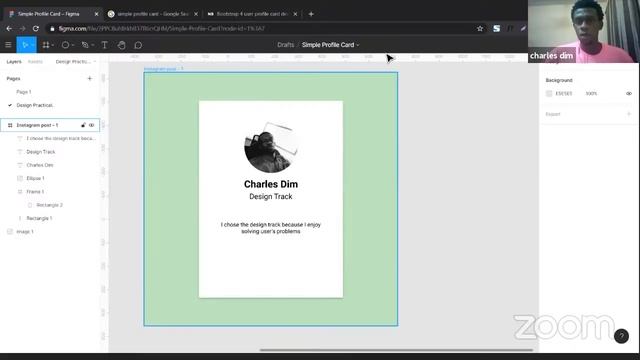Image resolution: width=640 pixels, height=360 pixels.
Task: Select the Move tool
Action: point(24,45)
